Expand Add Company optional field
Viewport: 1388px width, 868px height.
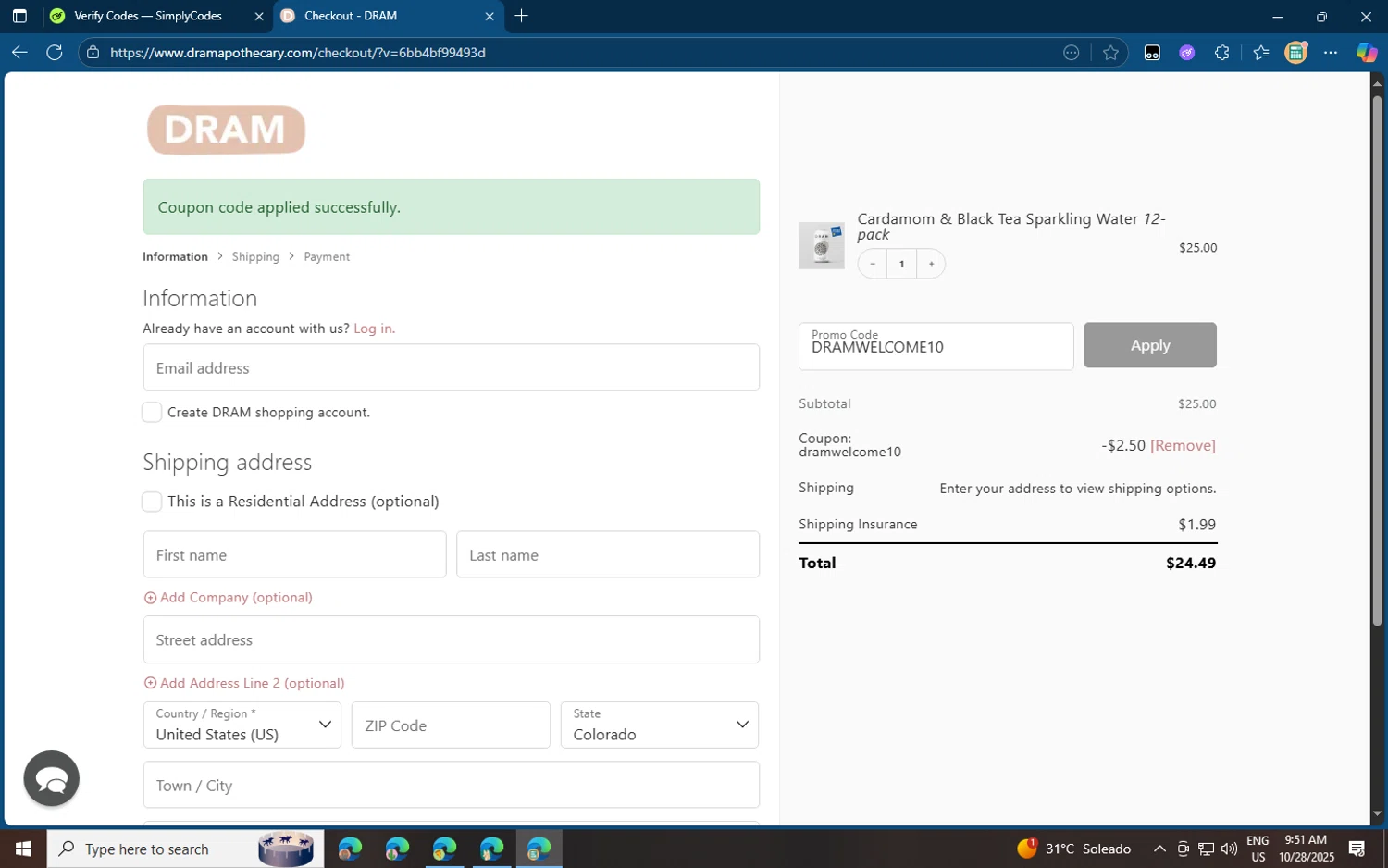tap(229, 598)
